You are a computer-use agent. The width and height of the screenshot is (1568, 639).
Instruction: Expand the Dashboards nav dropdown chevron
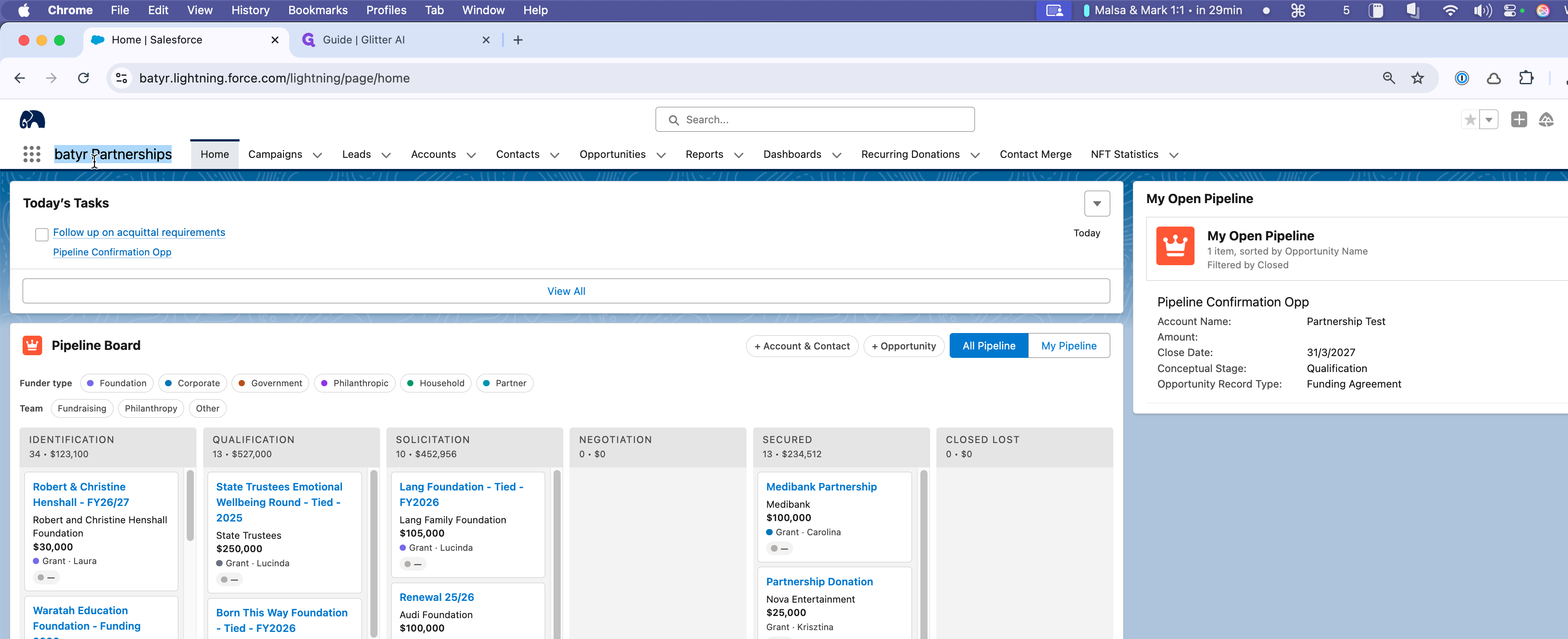[837, 155]
